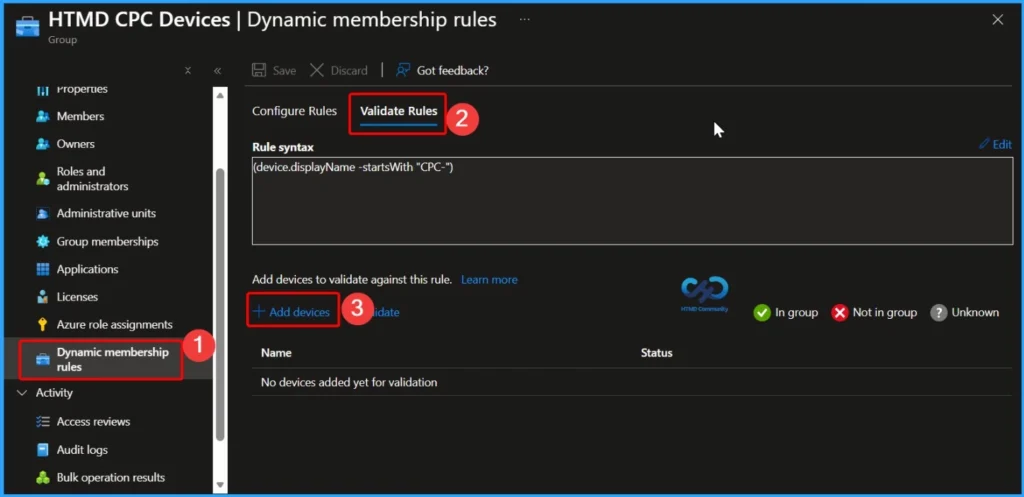Open Bulk operation results
This screenshot has height=497, width=1024.
coord(110,477)
